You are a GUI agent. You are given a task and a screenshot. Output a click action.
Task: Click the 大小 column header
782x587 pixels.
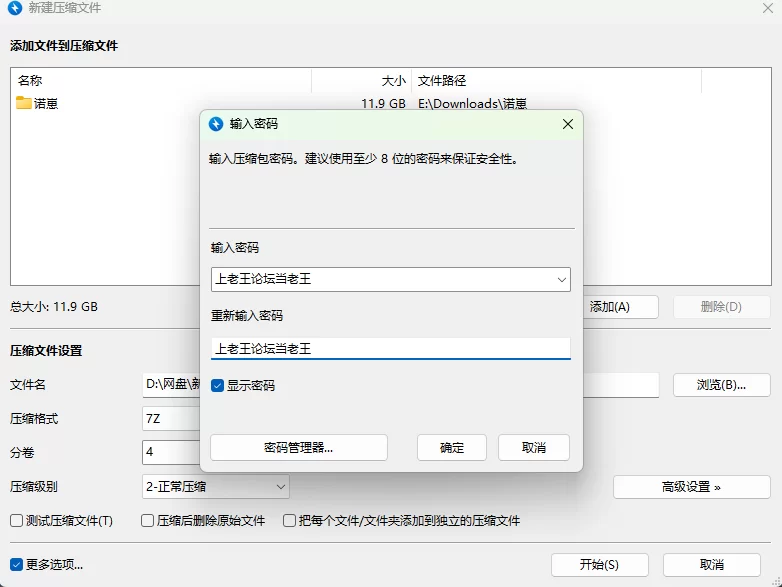[362, 80]
